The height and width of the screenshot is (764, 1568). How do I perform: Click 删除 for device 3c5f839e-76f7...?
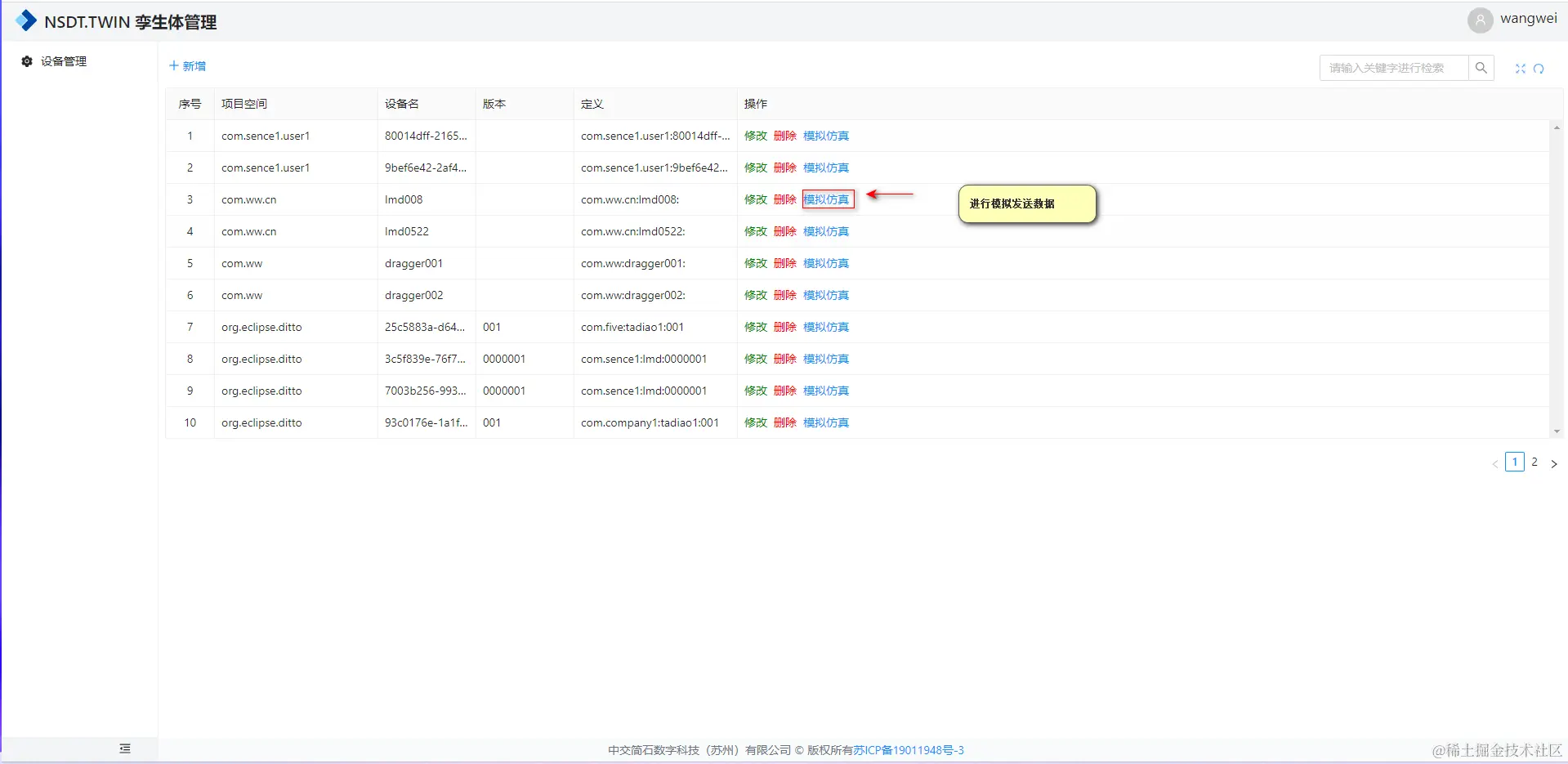tap(785, 359)
